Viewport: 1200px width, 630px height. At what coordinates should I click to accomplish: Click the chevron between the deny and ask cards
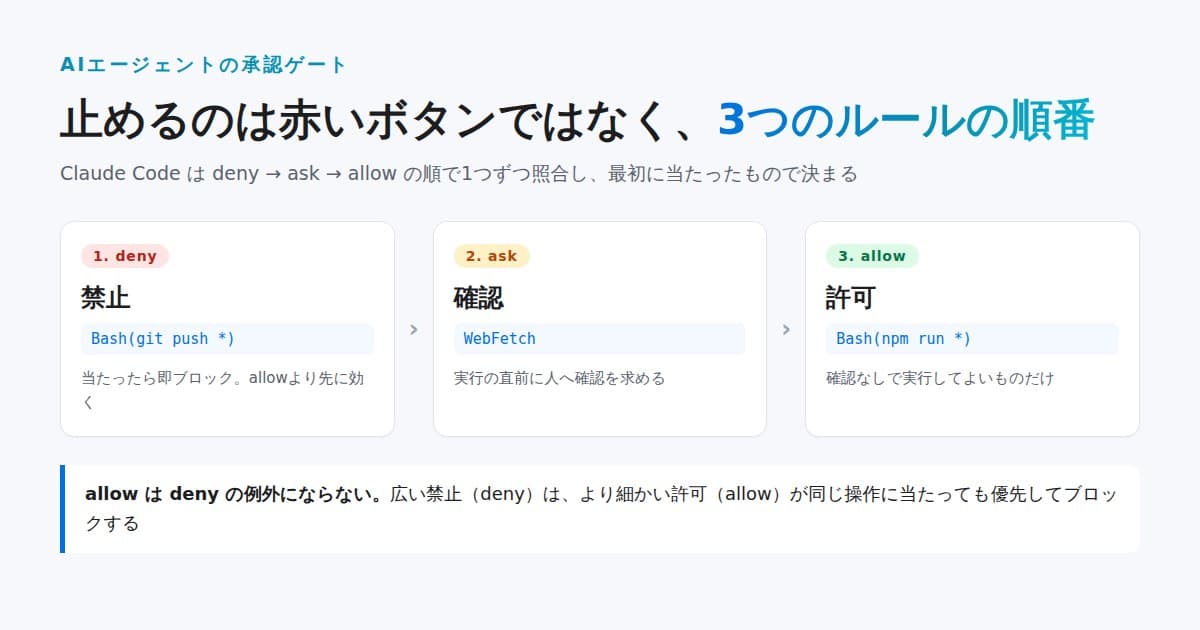pos(414,329)
